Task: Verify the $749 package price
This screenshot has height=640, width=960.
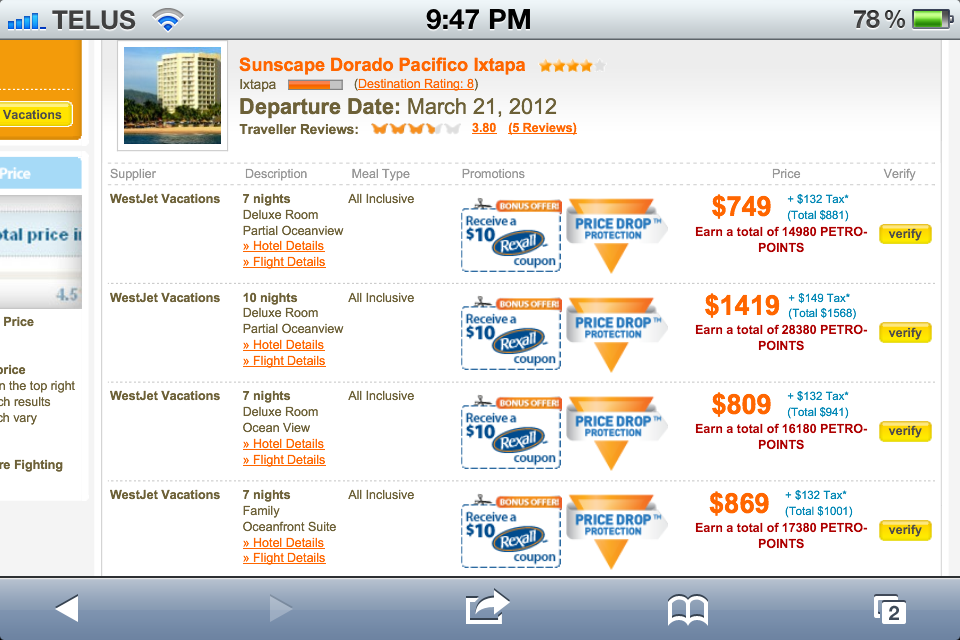Action: 905,234
